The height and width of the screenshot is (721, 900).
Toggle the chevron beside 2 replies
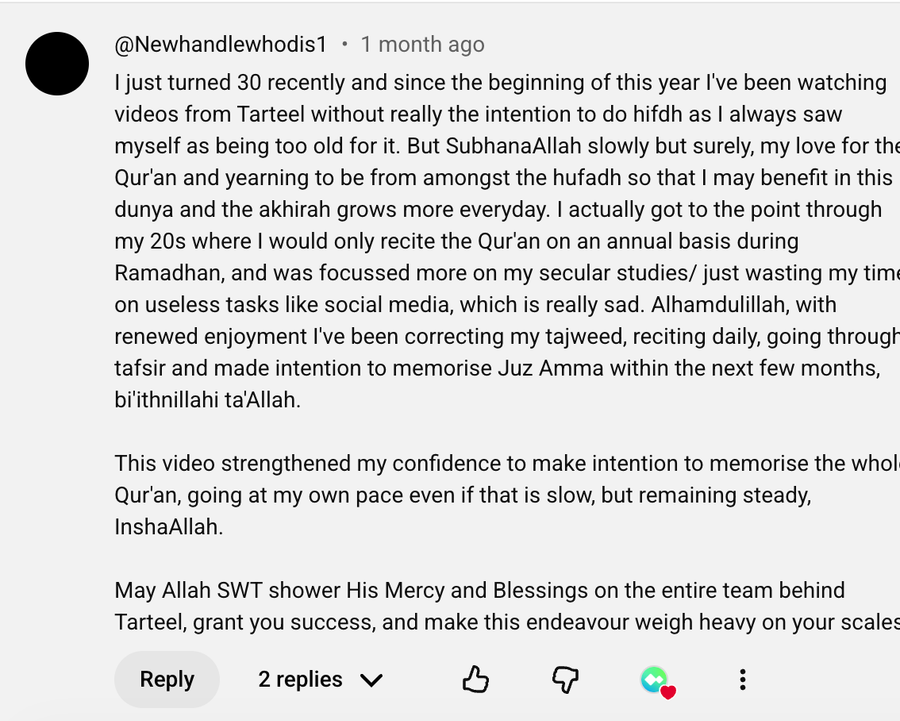click(371, 680)
